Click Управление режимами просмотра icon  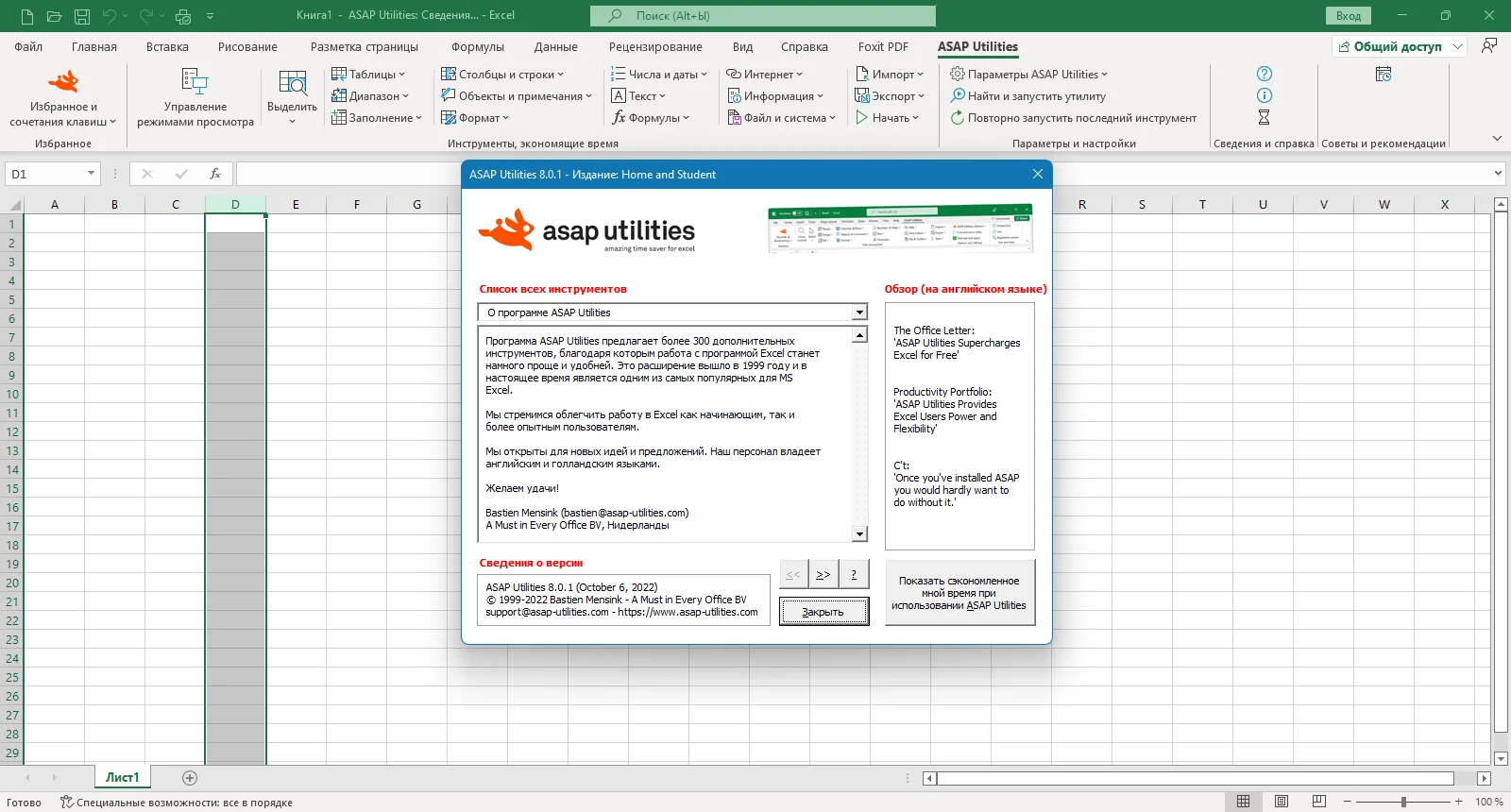click(195, 81)
